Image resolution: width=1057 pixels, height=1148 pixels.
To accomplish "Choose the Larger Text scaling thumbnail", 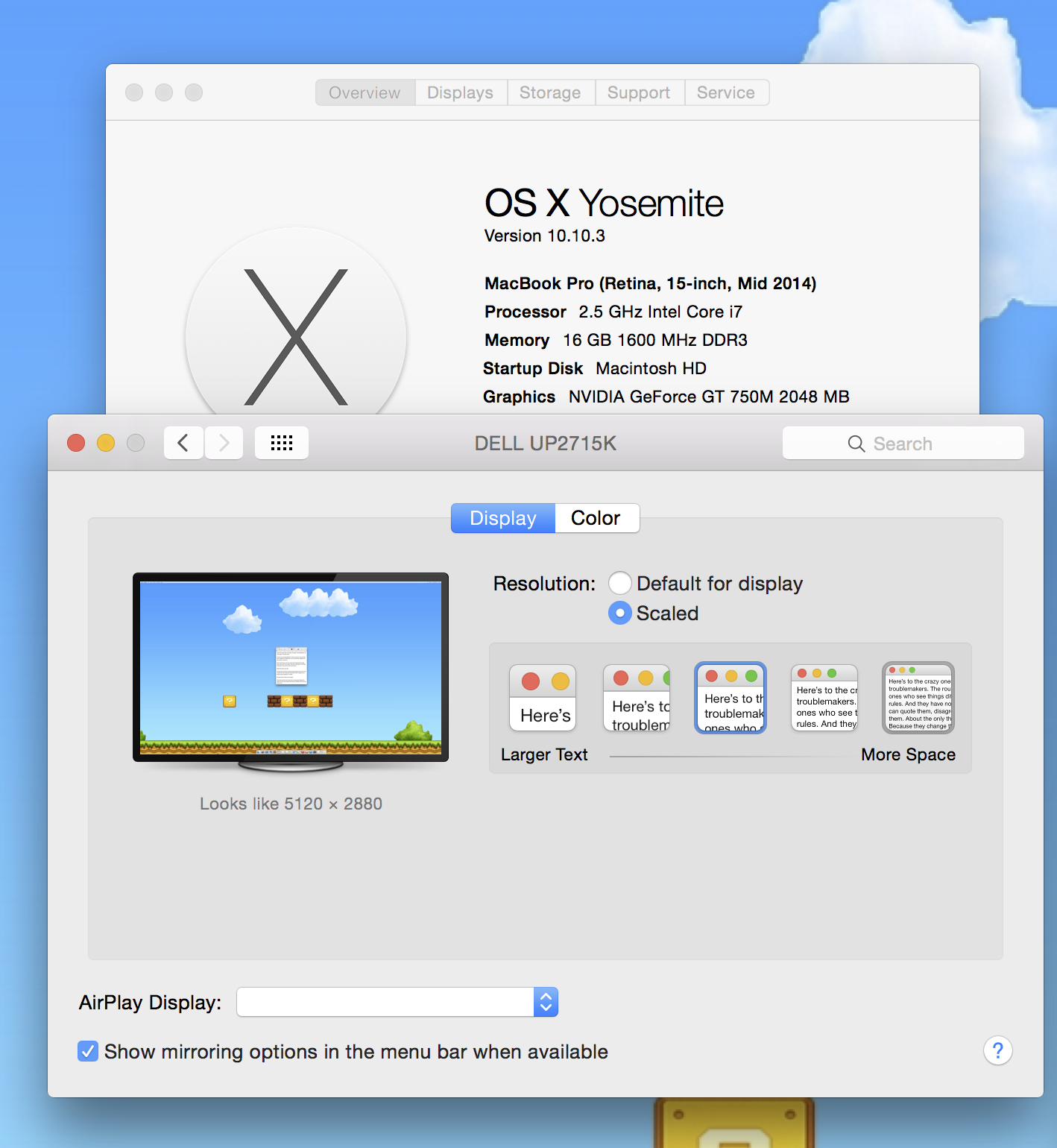I will [x=543, y=698].
